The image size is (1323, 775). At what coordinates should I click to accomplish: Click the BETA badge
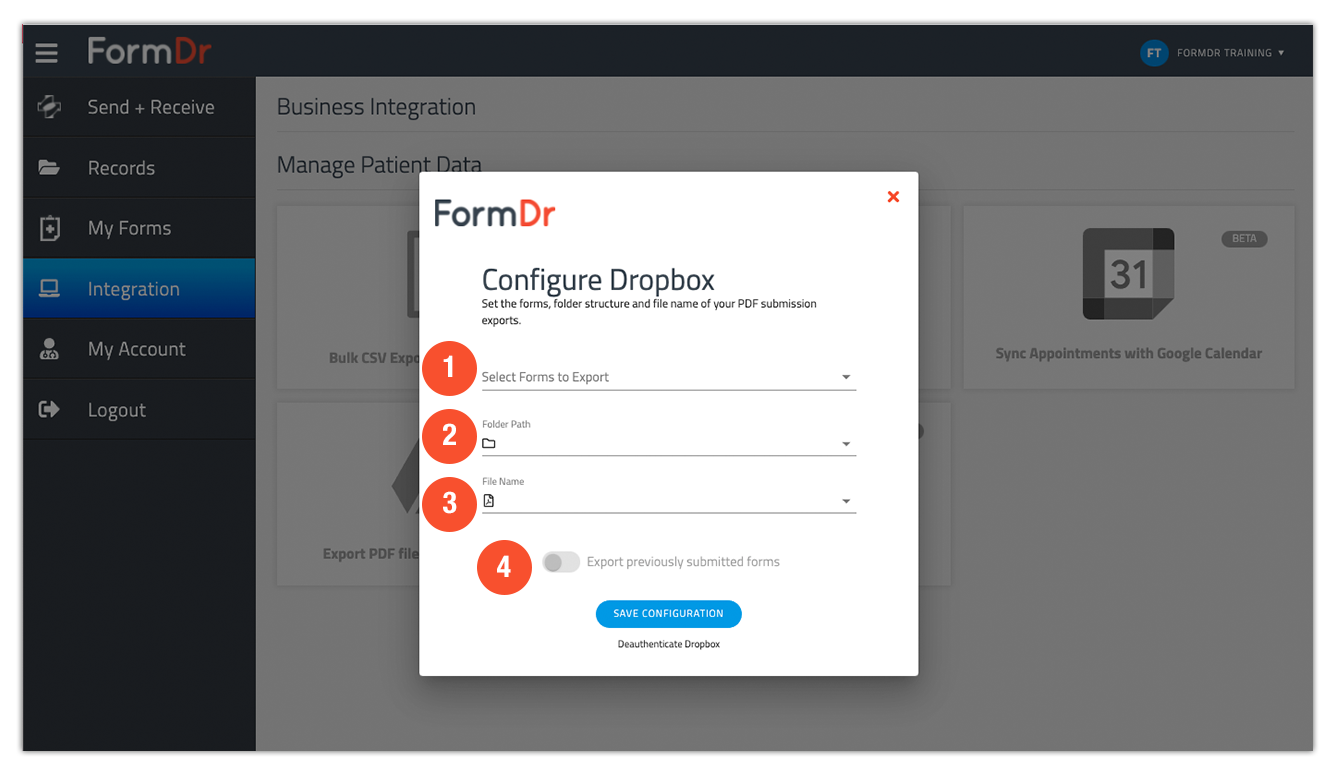pyautogui.click(x=1244, y=239)
